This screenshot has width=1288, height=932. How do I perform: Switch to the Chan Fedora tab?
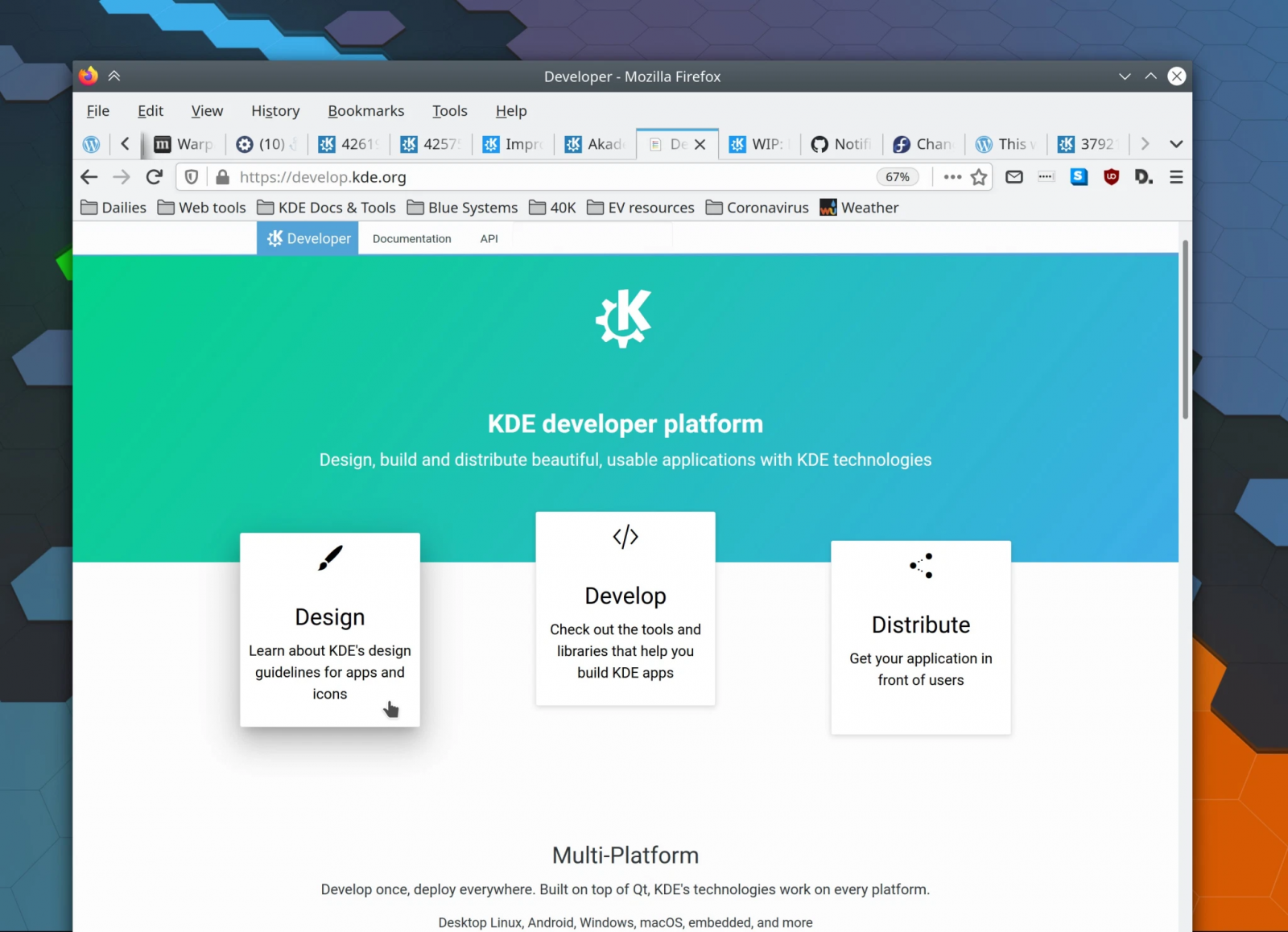923,144
